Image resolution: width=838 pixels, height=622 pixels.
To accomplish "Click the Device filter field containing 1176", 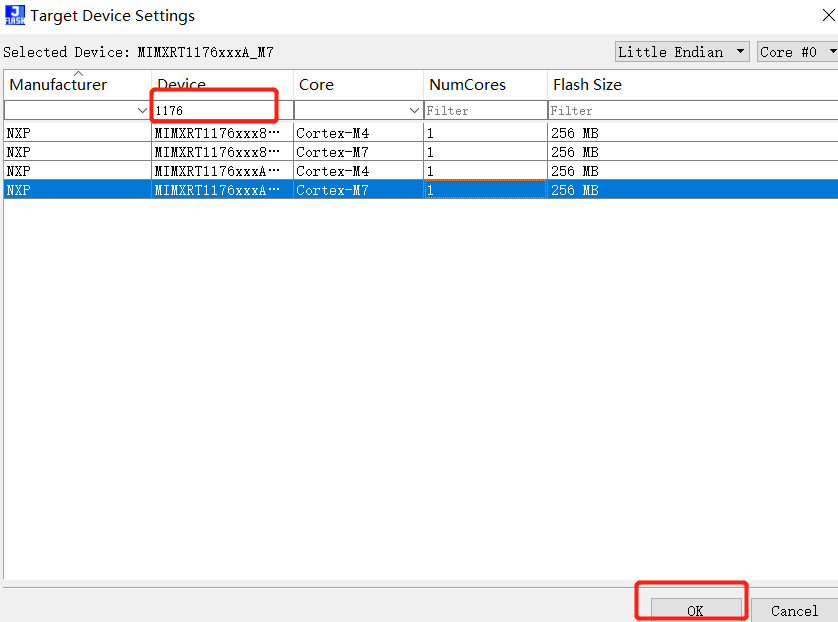I will (x=220, y=110).
